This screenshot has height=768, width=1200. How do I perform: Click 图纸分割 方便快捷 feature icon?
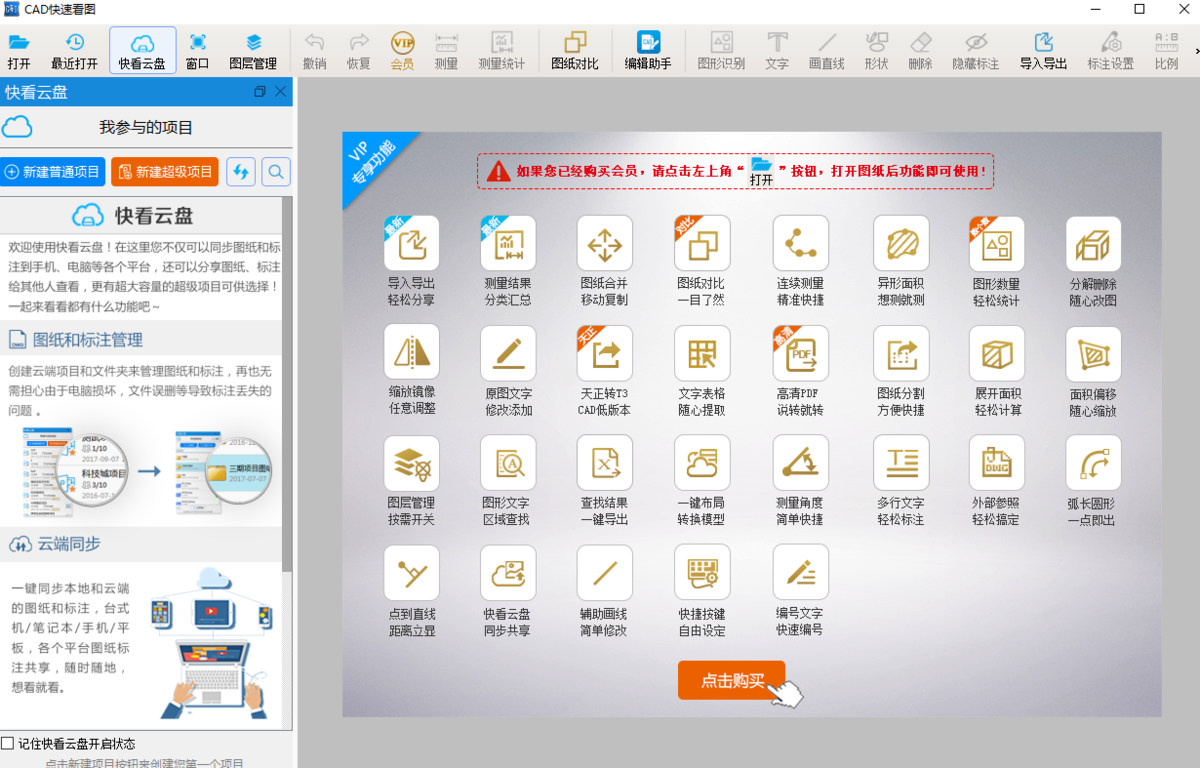[901, 353]
